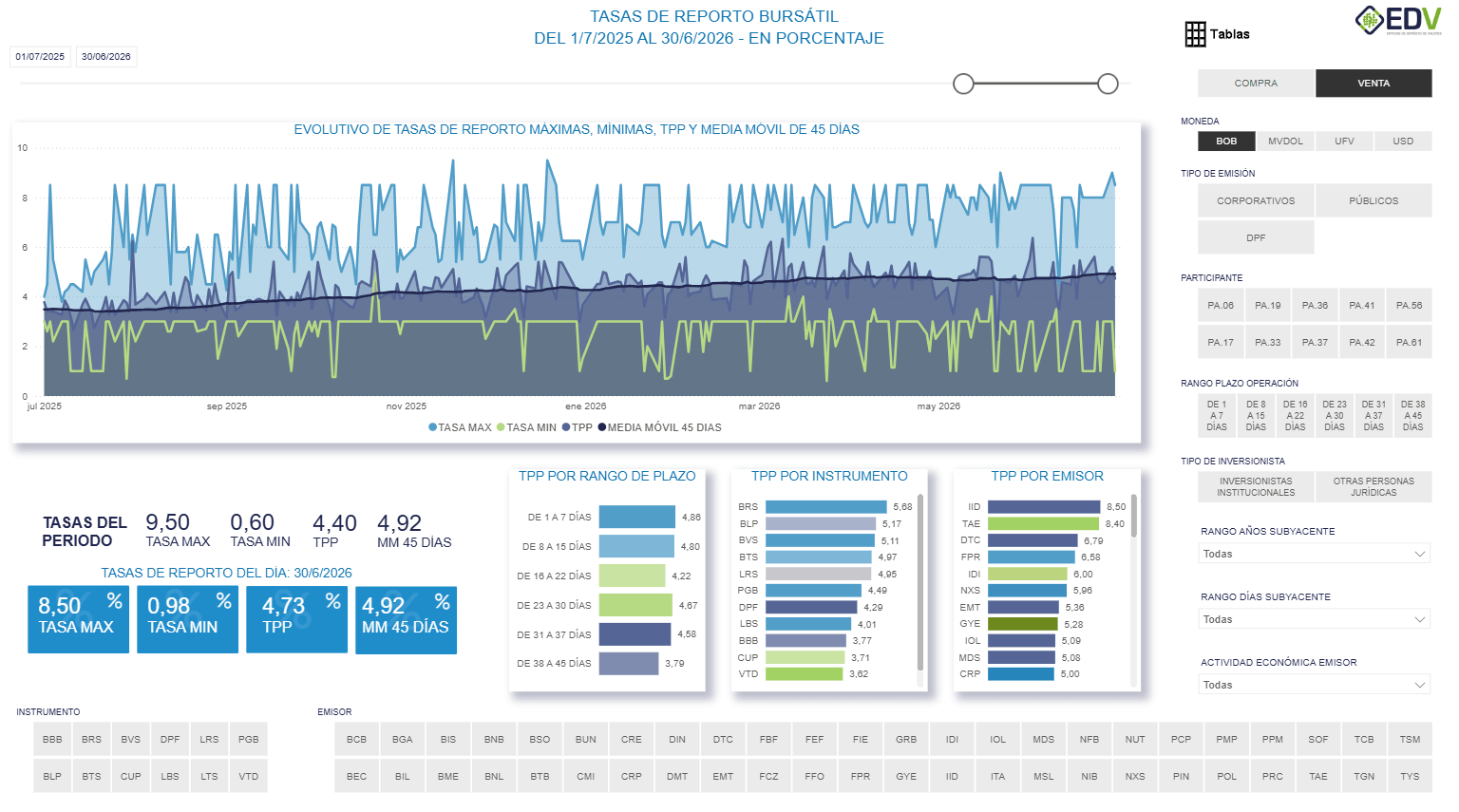Select issuer BGA
This screenshot has height=812, width=1459.
point(403,740)
